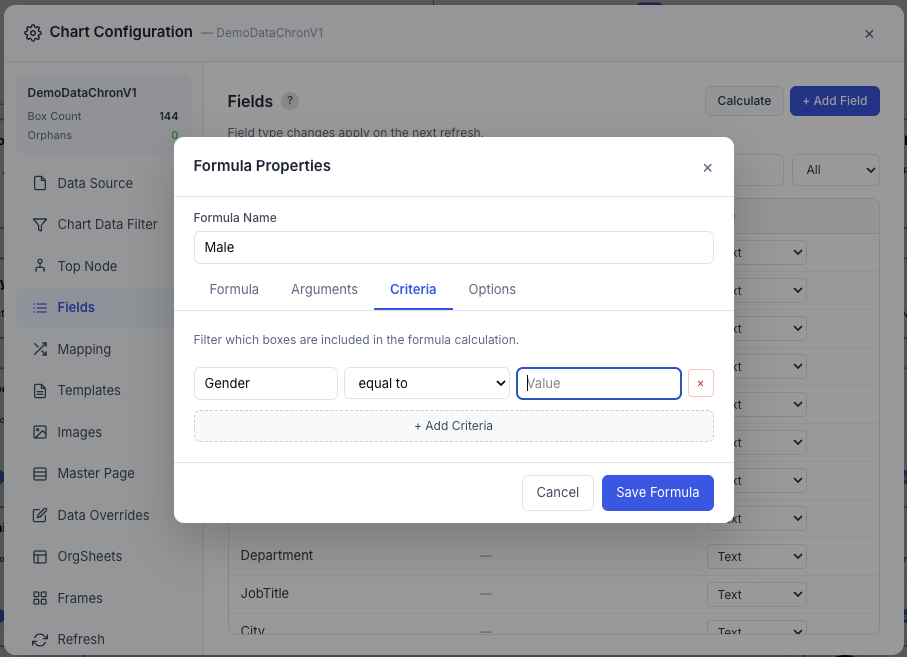Viewport: 907px width, 657px height.
Task: Open City field type dropdown
Action: point(757,629)
